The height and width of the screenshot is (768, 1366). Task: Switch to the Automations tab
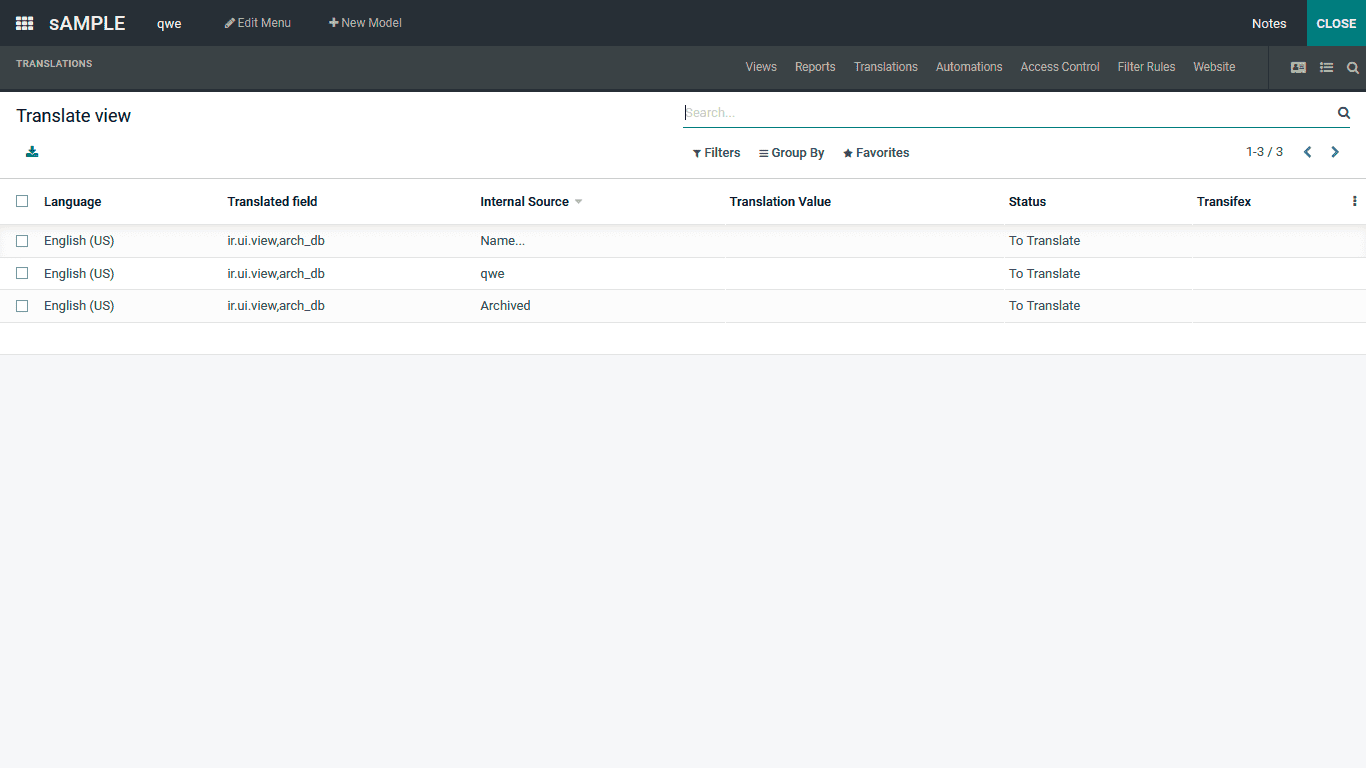(x=968, y=67)
